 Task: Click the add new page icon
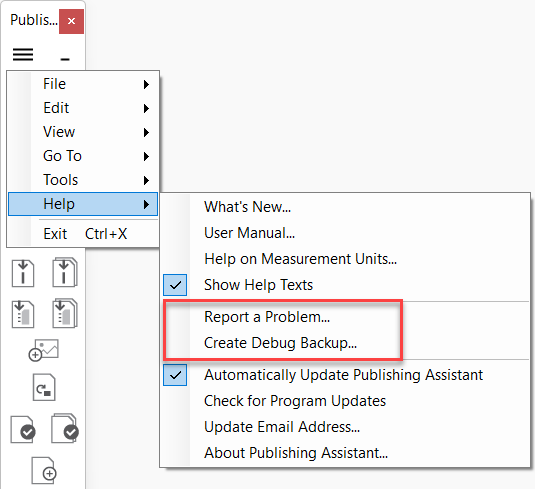click(x=44, y=470)
